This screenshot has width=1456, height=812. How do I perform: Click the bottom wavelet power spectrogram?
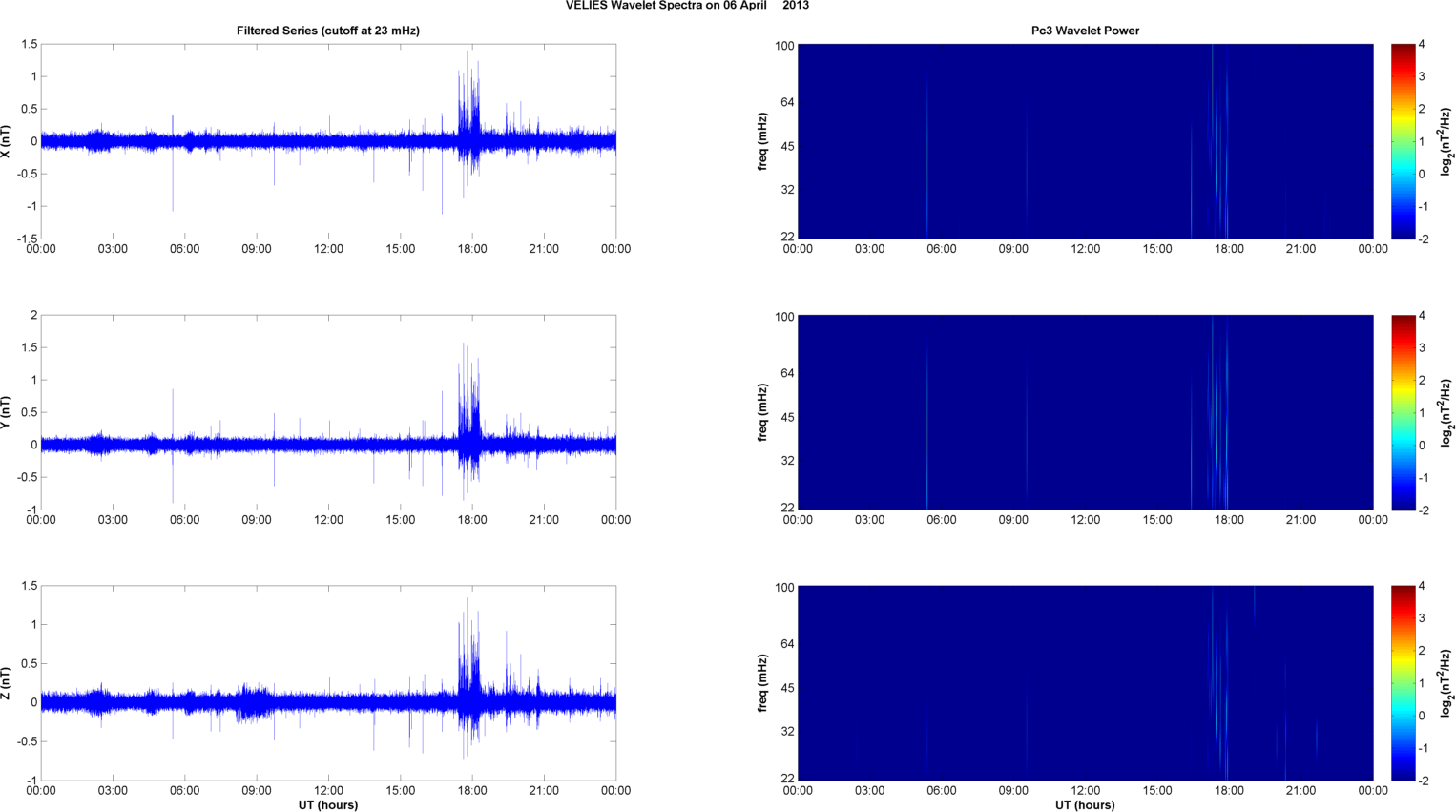coord(1085,683)
